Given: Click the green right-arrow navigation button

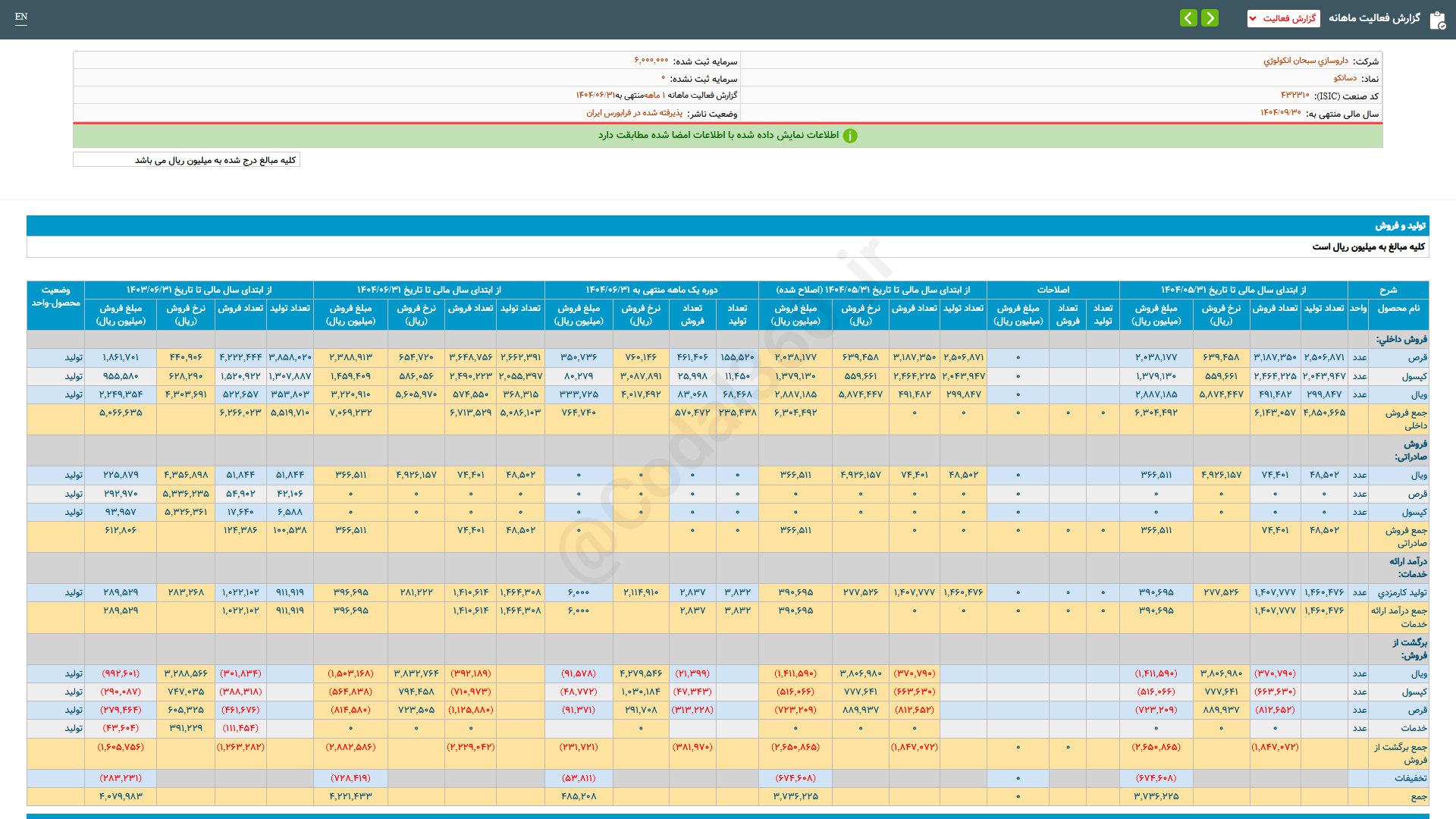Looking at the screenshot, I should coord(1210,18).
